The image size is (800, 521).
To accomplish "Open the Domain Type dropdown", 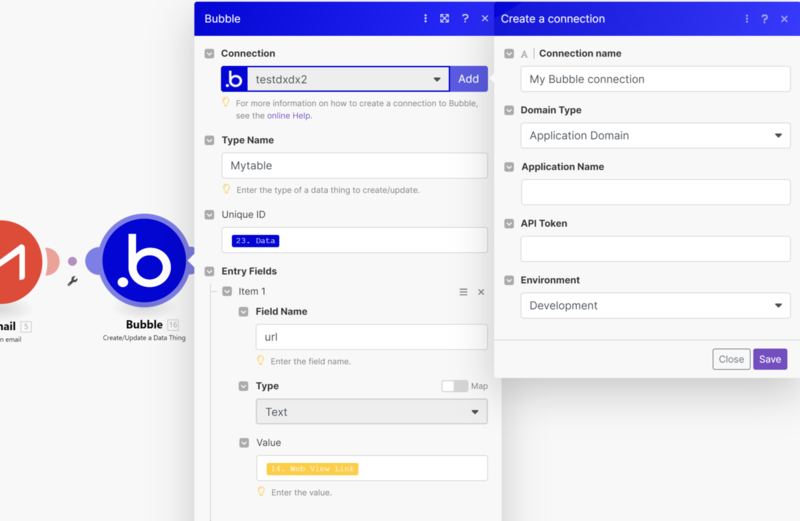I will pos(656,136).
